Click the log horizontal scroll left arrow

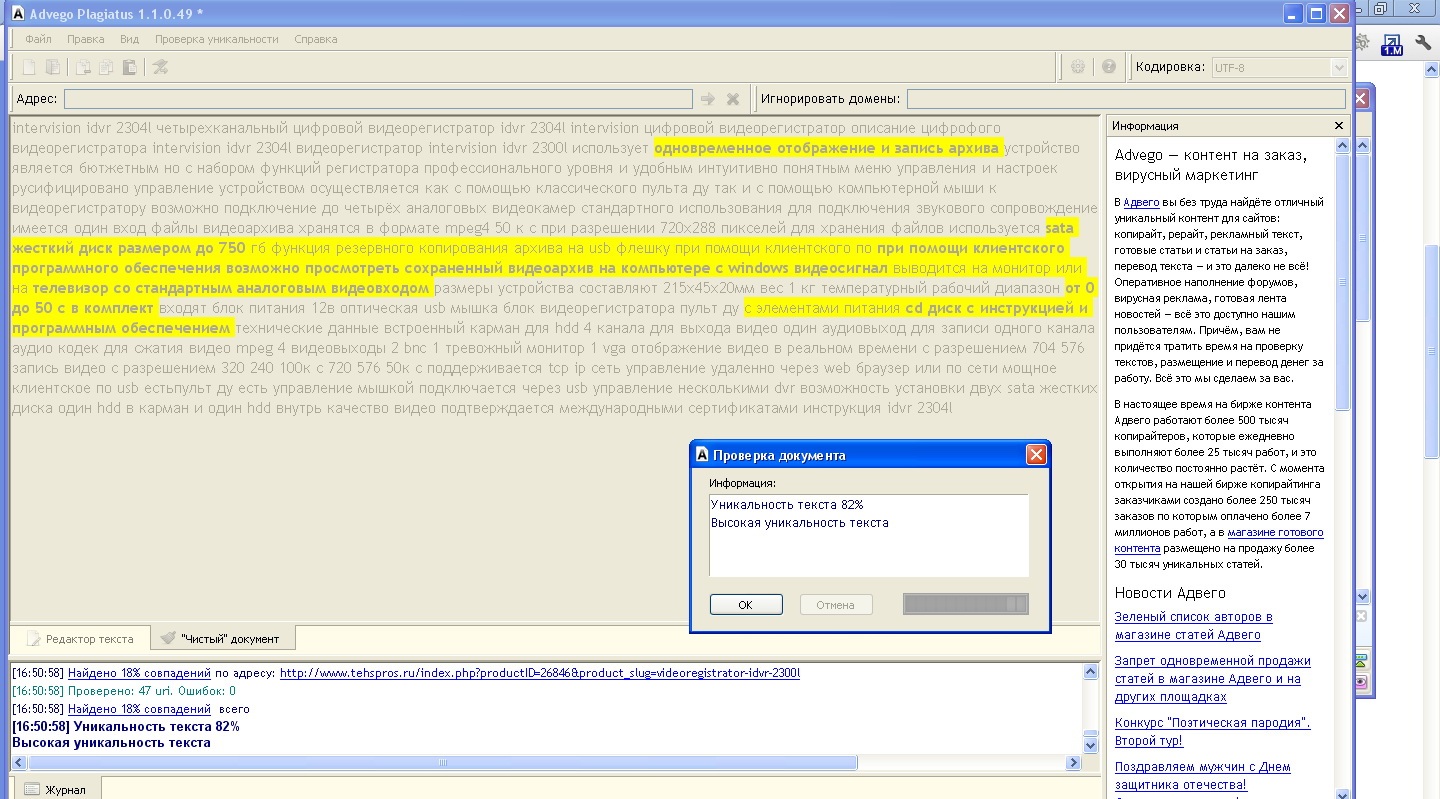click(19, 763)
